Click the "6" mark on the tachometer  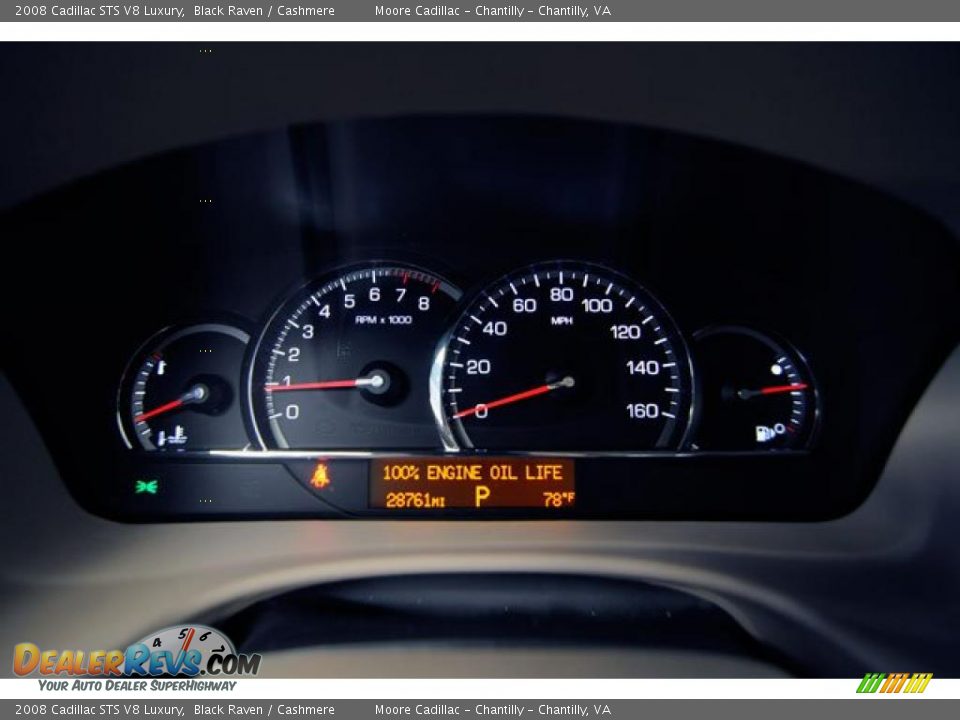pos(375,294)
